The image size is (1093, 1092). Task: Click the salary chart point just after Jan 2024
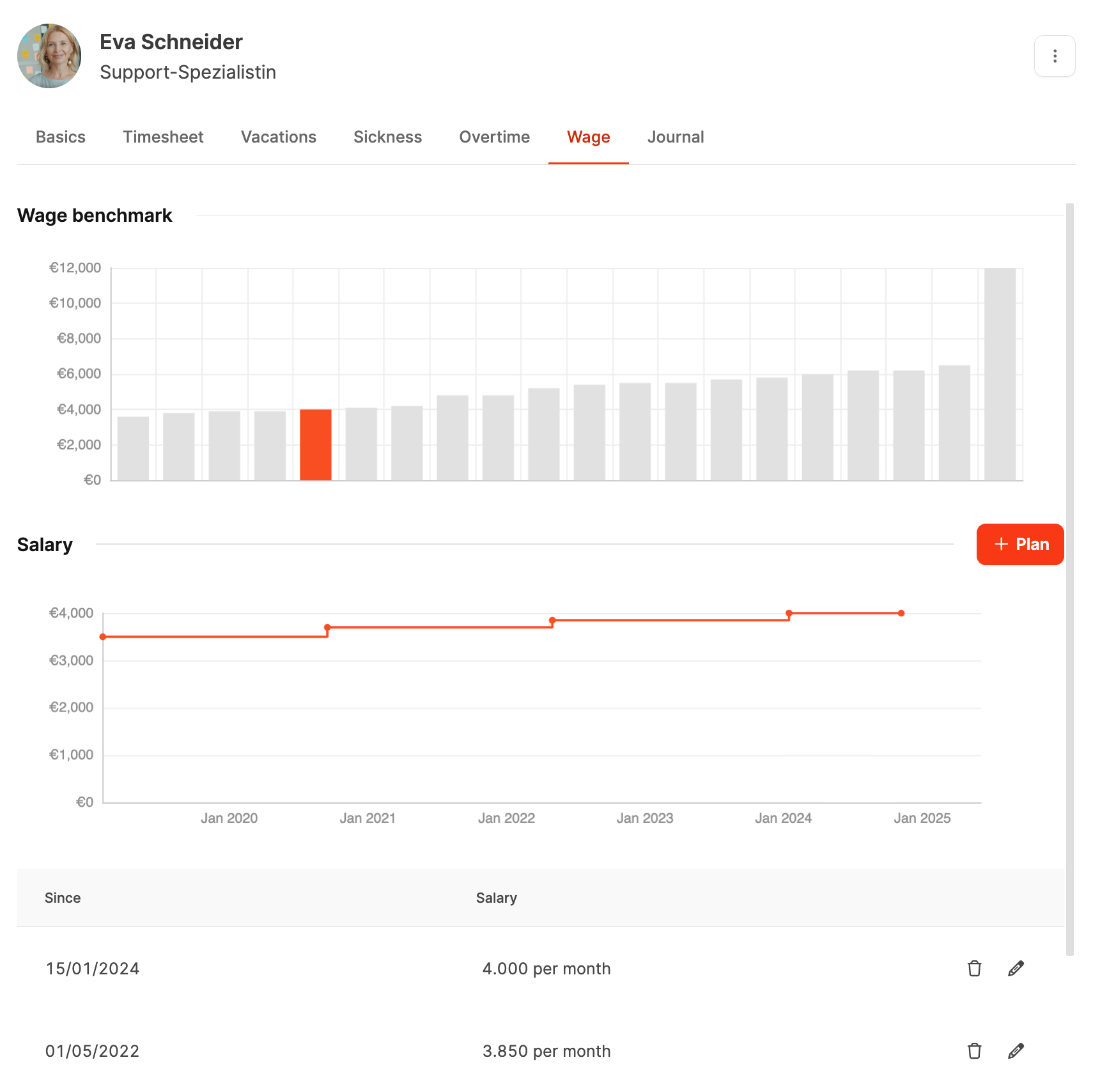789,613
